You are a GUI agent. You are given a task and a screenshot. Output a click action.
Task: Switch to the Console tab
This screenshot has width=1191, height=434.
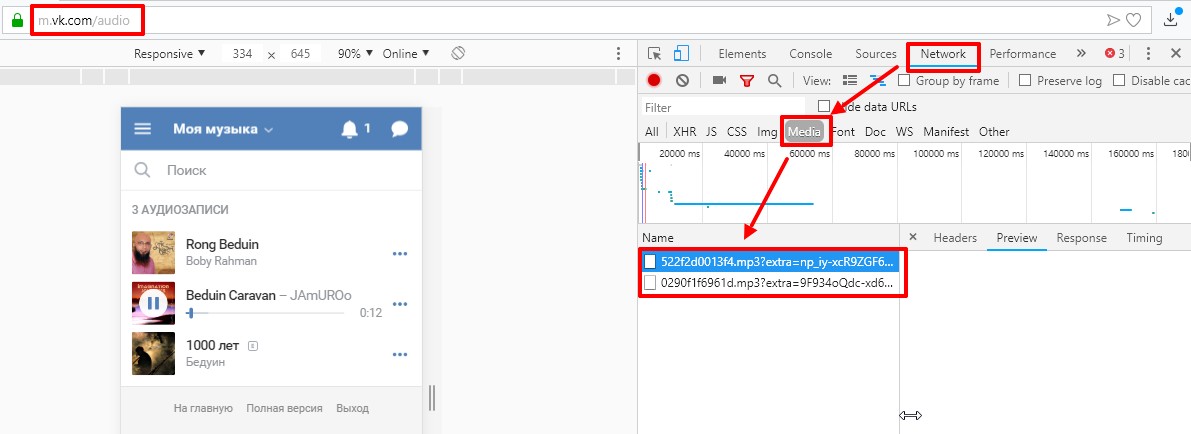(x=810, y=54)
